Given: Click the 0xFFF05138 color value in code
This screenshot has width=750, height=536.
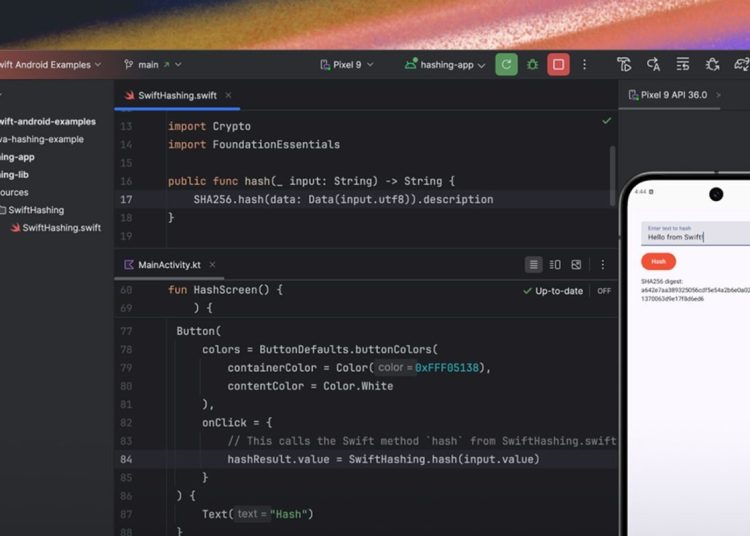Looking at the screenshot, I should 449,368.
